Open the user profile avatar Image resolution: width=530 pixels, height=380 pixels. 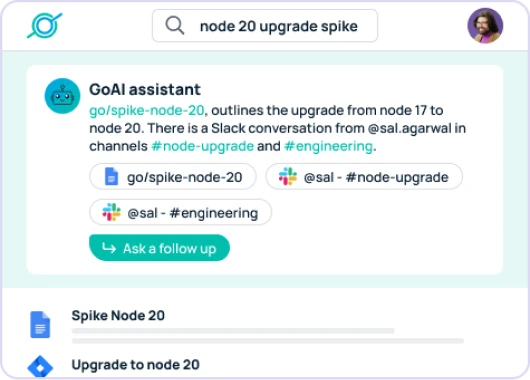point(485,26)
